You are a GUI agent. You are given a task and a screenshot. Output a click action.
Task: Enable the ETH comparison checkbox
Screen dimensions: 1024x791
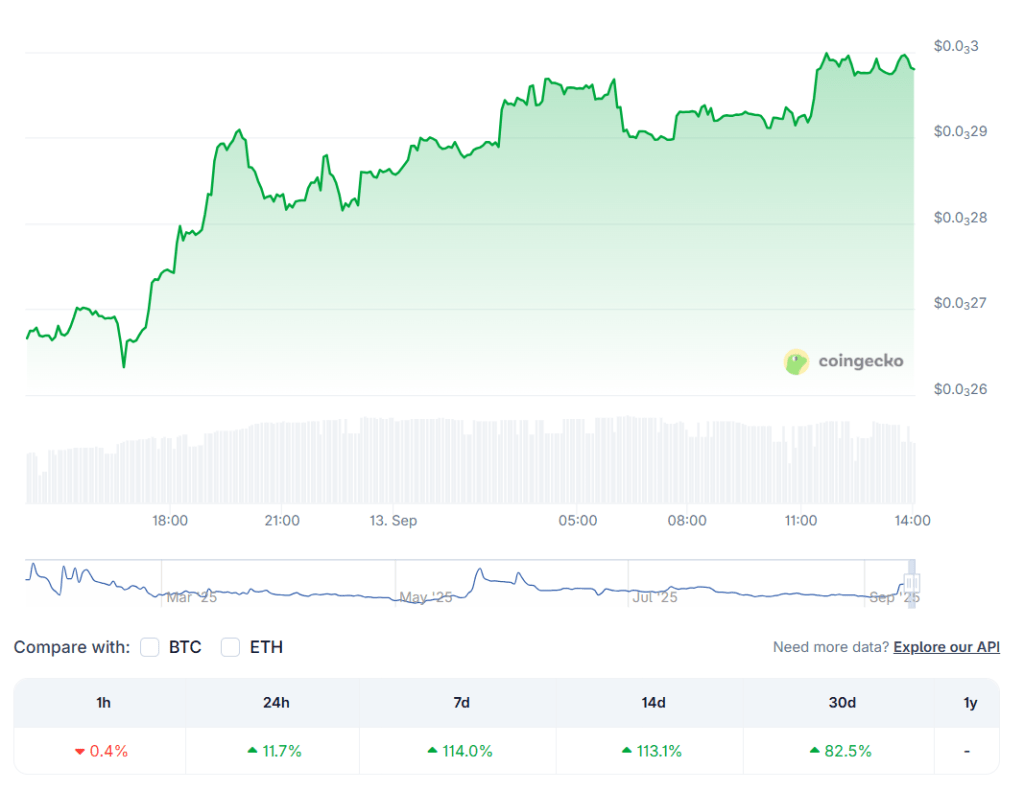(231, 647)
